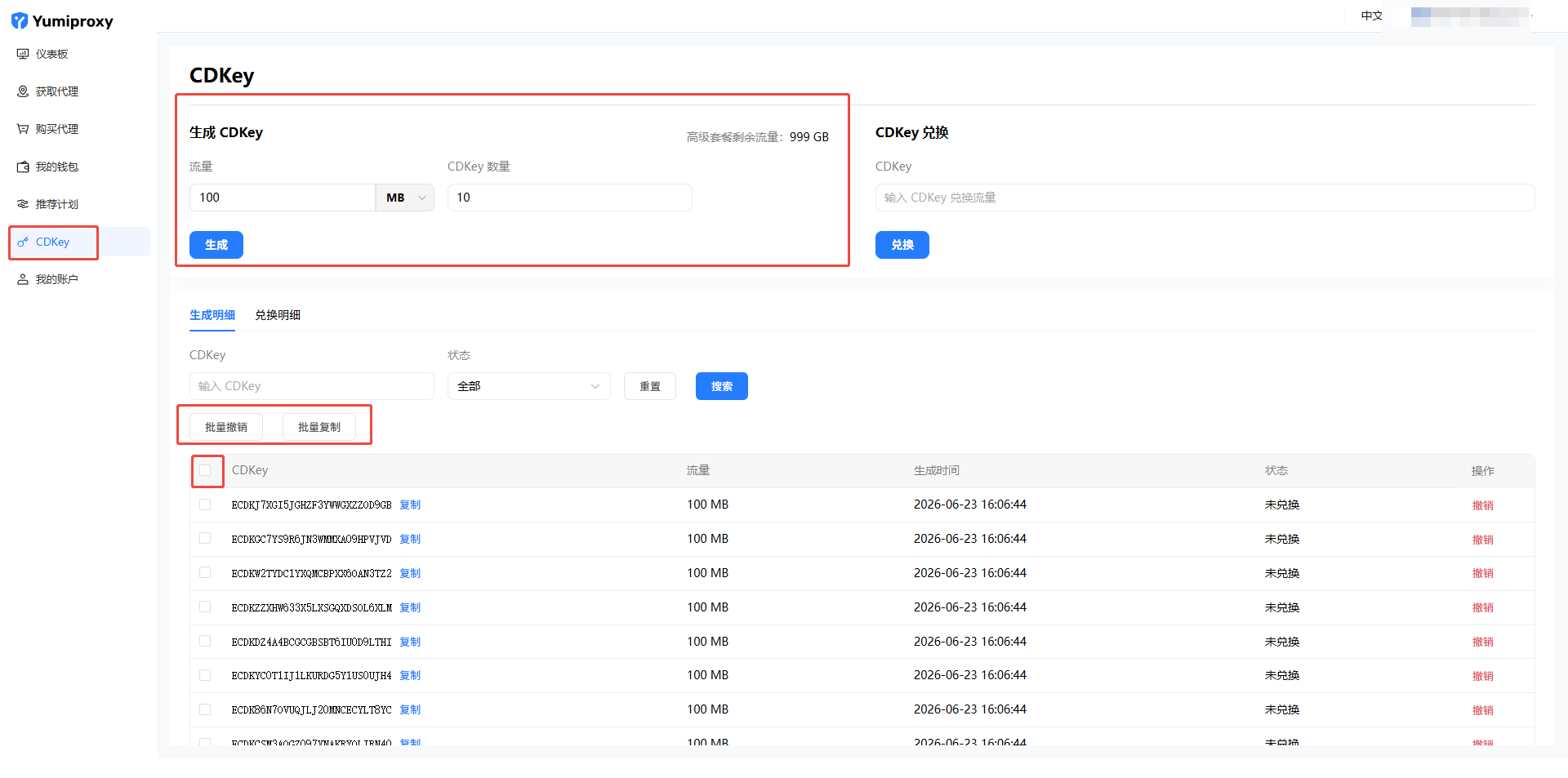Revoke key ECDKGC7Y… with 撤销
Screen dimensions: 1568x778
click(x=1483, y=540)
